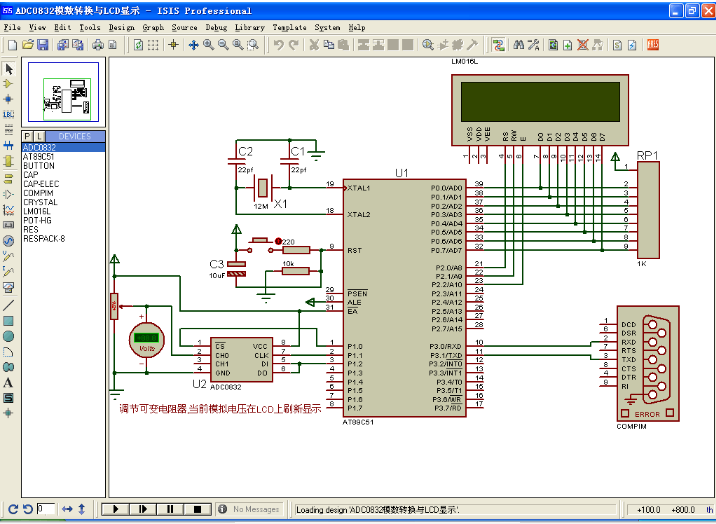Select the 2D Text tool
716x524 pixels.
[x=8, y=383]
